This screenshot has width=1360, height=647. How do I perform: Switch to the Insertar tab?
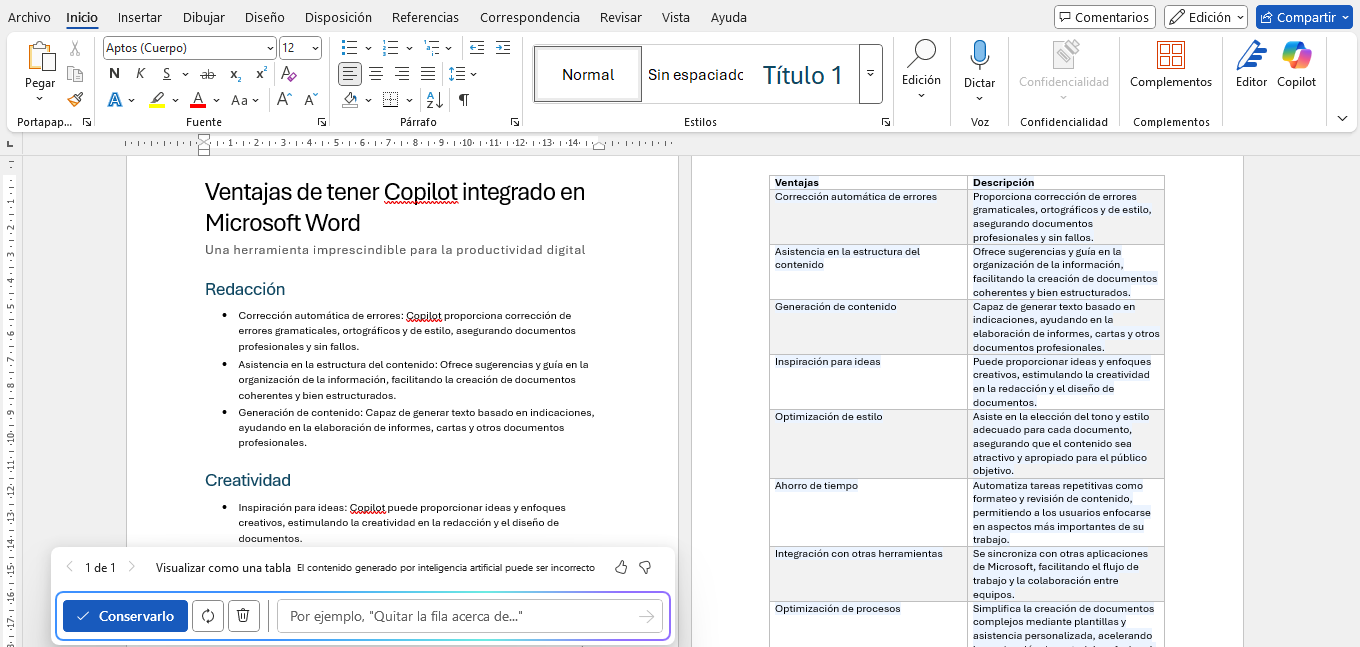(139, 17)
